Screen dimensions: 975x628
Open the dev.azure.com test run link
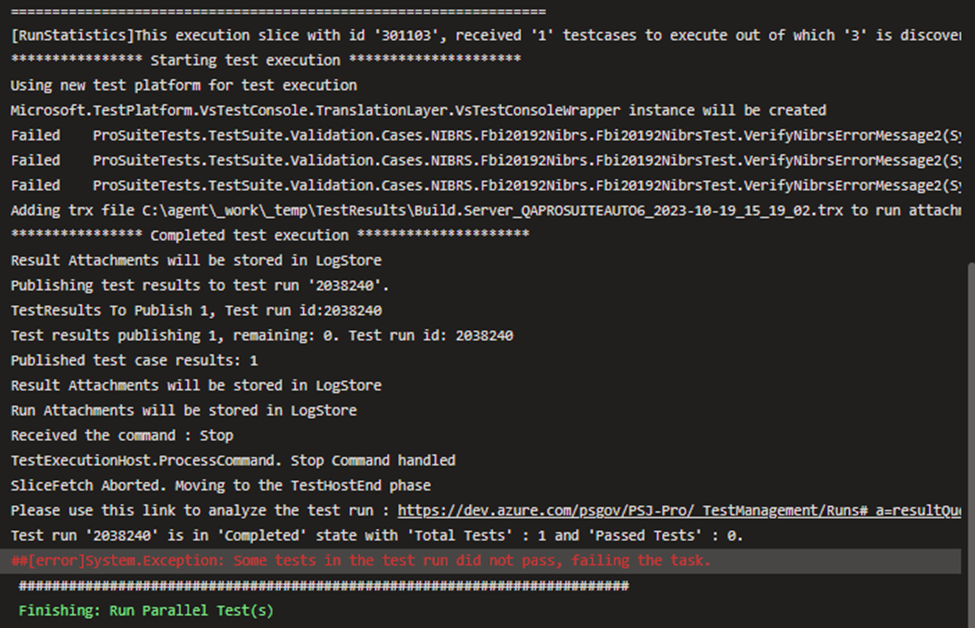tap(679, 510)
